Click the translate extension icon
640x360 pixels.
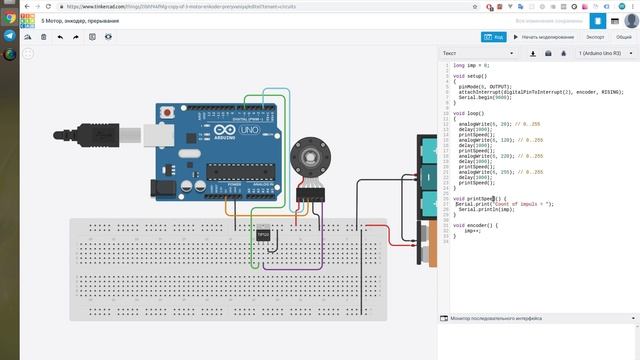(520, 7)
